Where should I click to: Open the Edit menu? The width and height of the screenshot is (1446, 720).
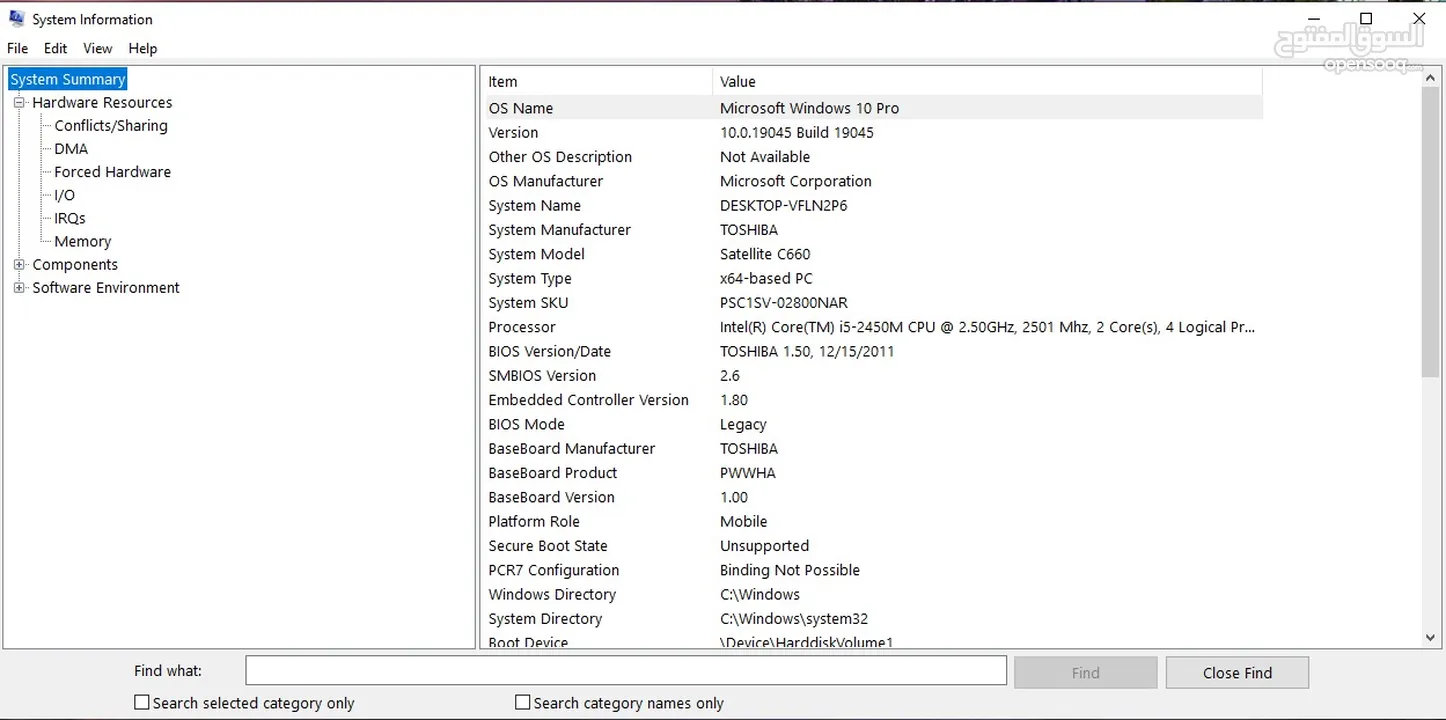tap(56, 48)
